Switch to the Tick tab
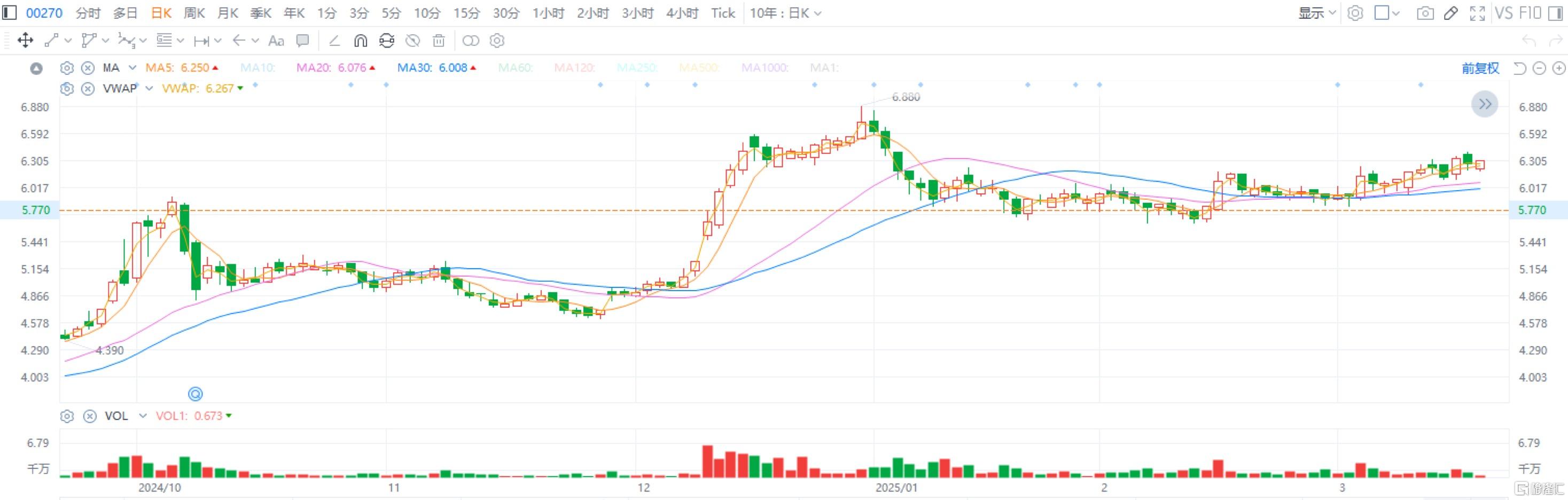Viewport: 1568px width, 500px height. click(723, 13)
